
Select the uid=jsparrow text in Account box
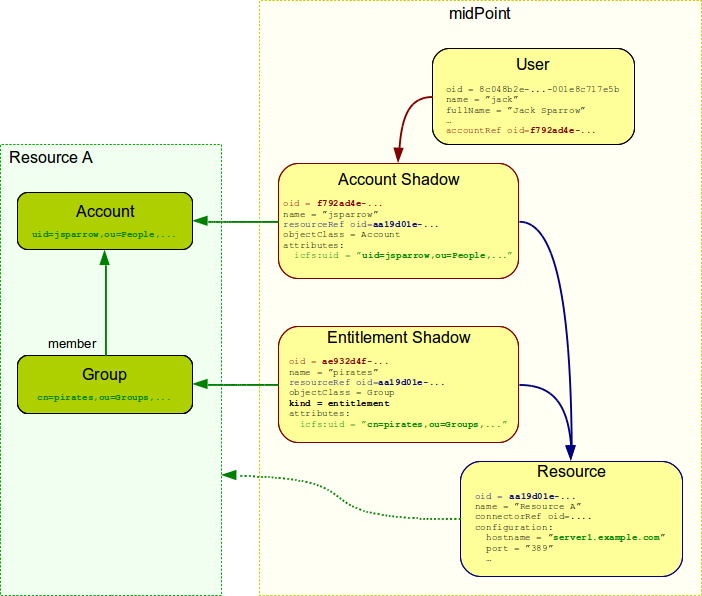coord(104,235)
